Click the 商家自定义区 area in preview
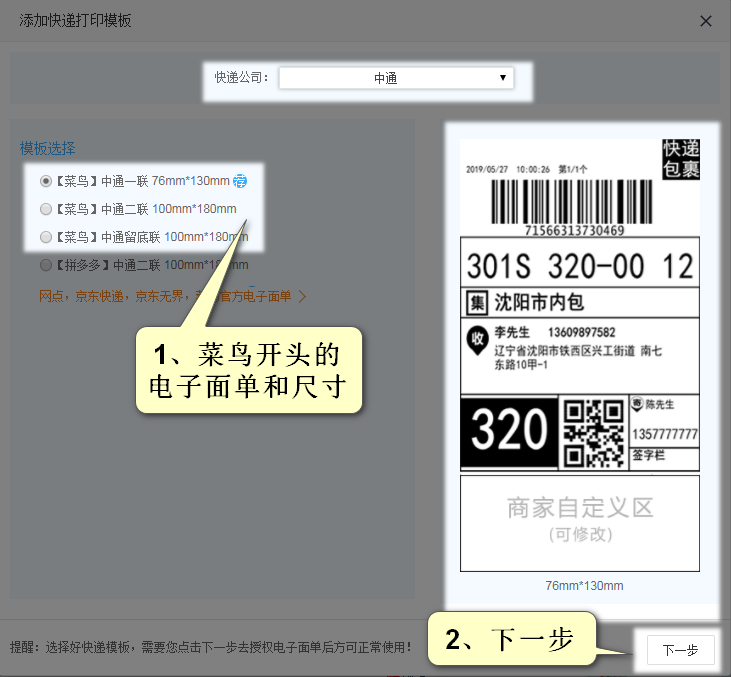The image size is (731, 677). coord(580,523)
